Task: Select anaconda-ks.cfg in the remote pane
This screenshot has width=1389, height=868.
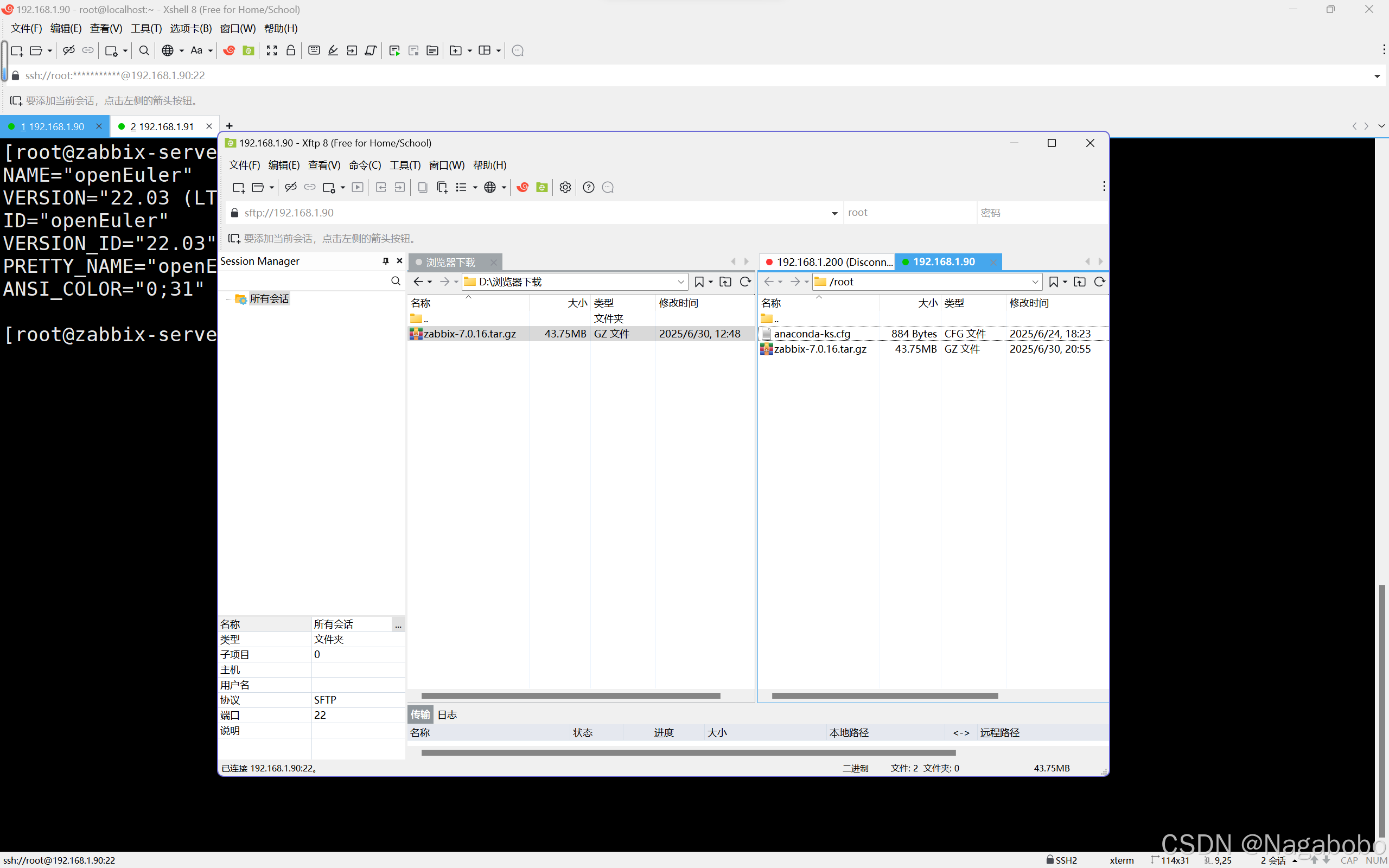Action: pyautogui.click(x=812, y=334)
